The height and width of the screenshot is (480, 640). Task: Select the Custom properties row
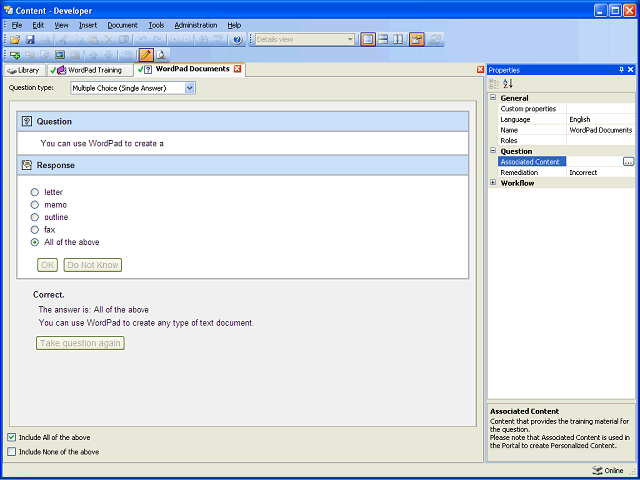566,109
